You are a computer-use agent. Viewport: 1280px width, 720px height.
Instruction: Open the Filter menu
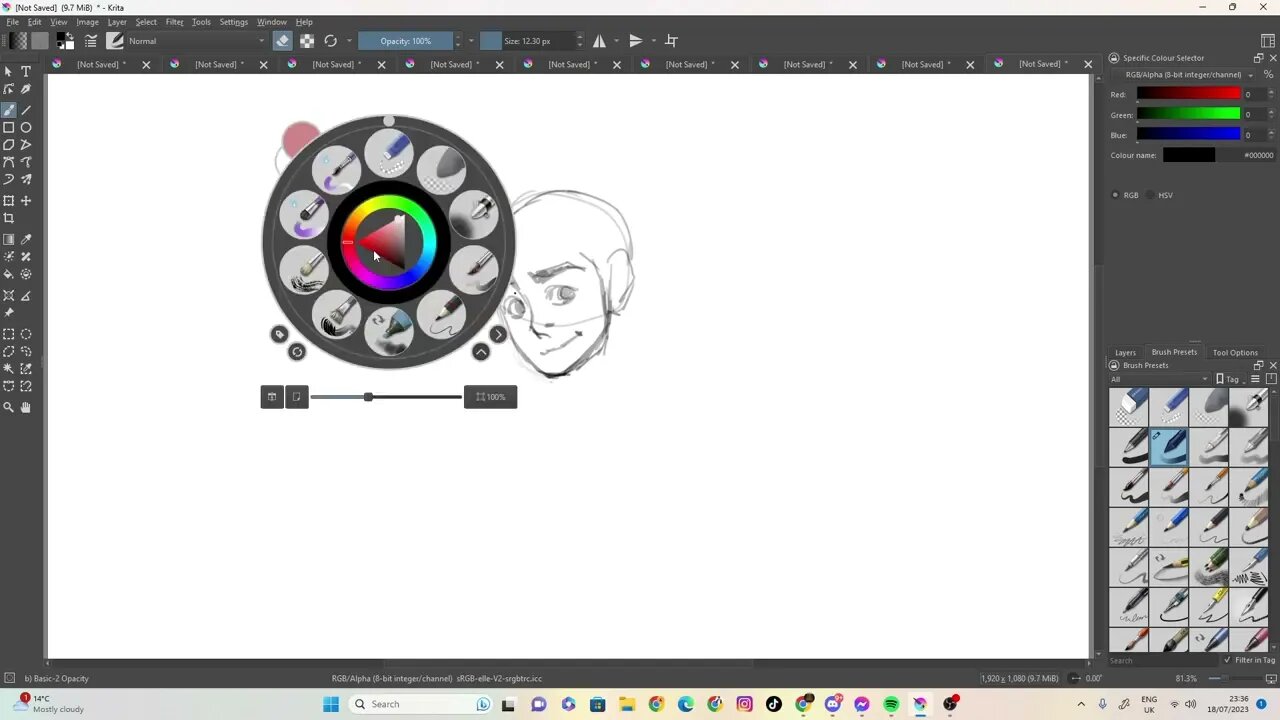point(174,22)
